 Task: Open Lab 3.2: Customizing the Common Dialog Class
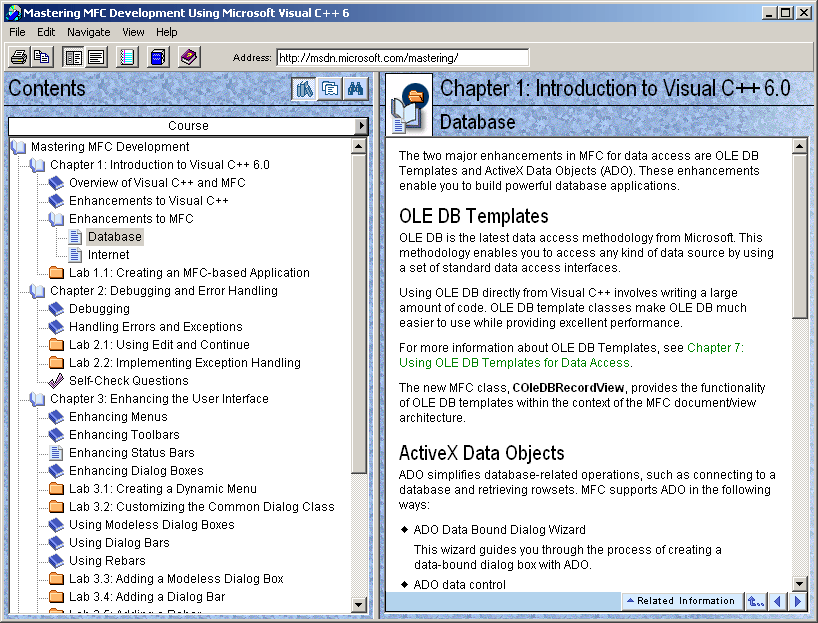click(202, 507)
